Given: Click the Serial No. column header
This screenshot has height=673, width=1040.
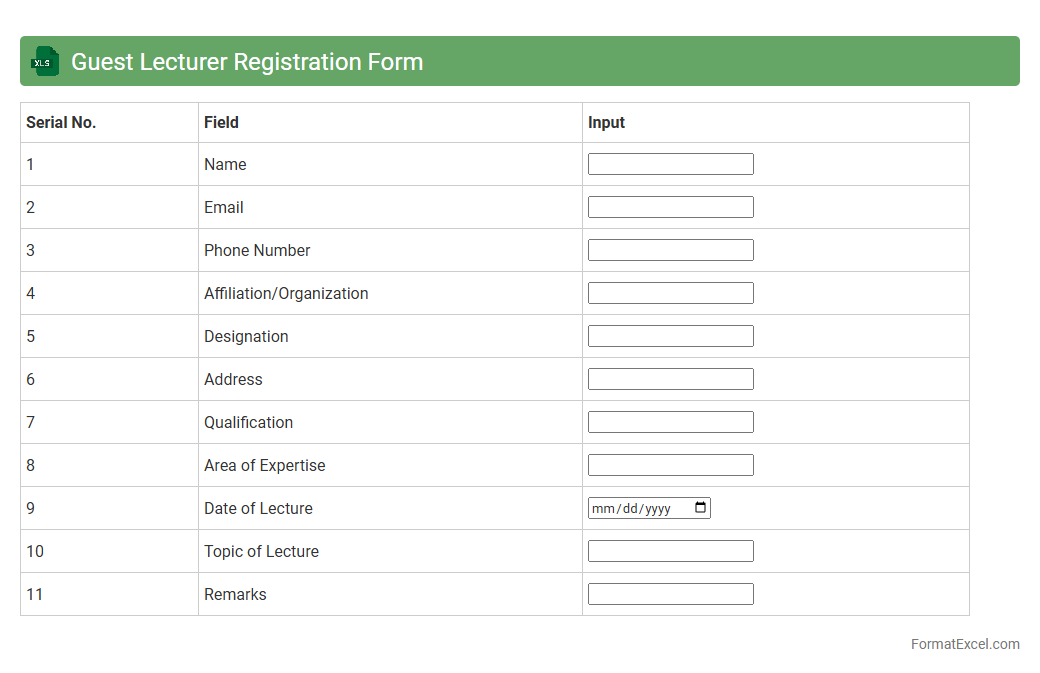Looking at the screenshot, I should pyautogui.click(x=61, y=122).
